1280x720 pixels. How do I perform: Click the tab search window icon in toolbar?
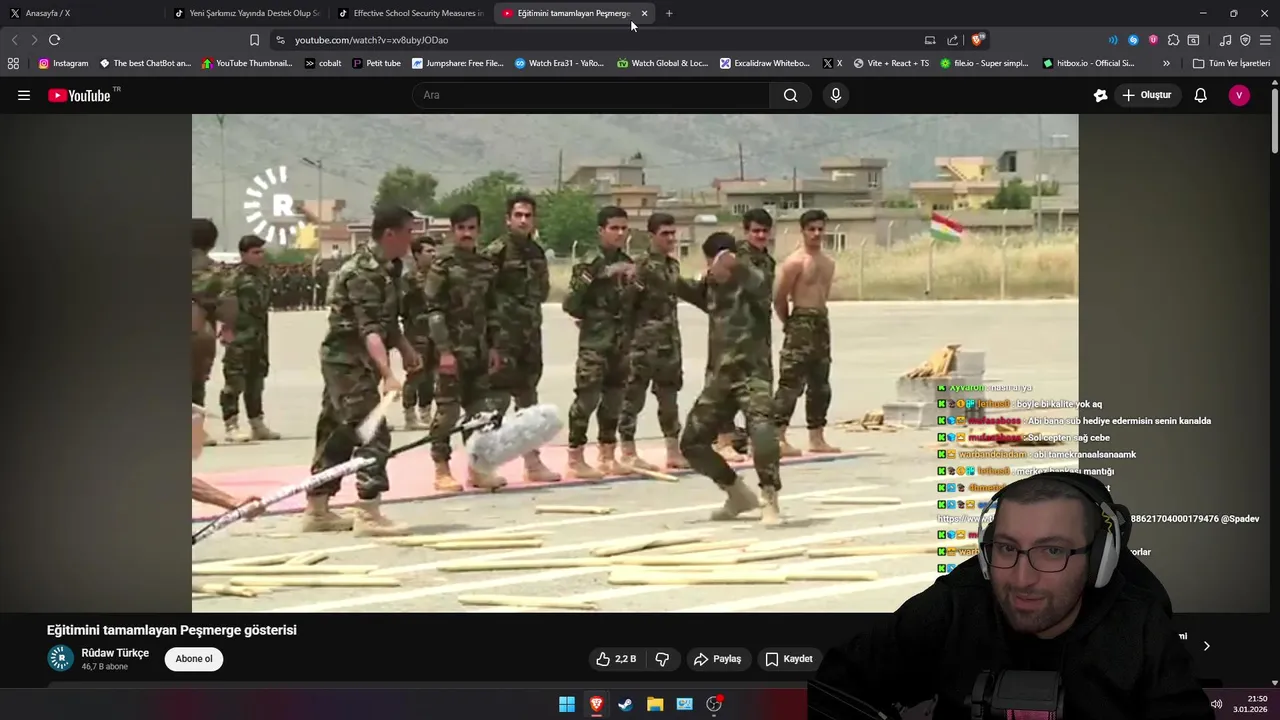coord(1193,40)
